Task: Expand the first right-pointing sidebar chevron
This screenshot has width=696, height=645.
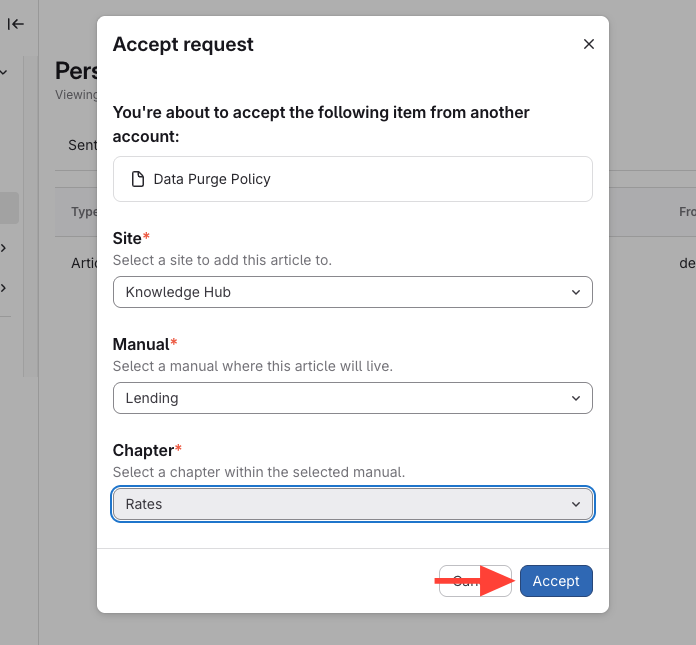Action: (4, 247)
